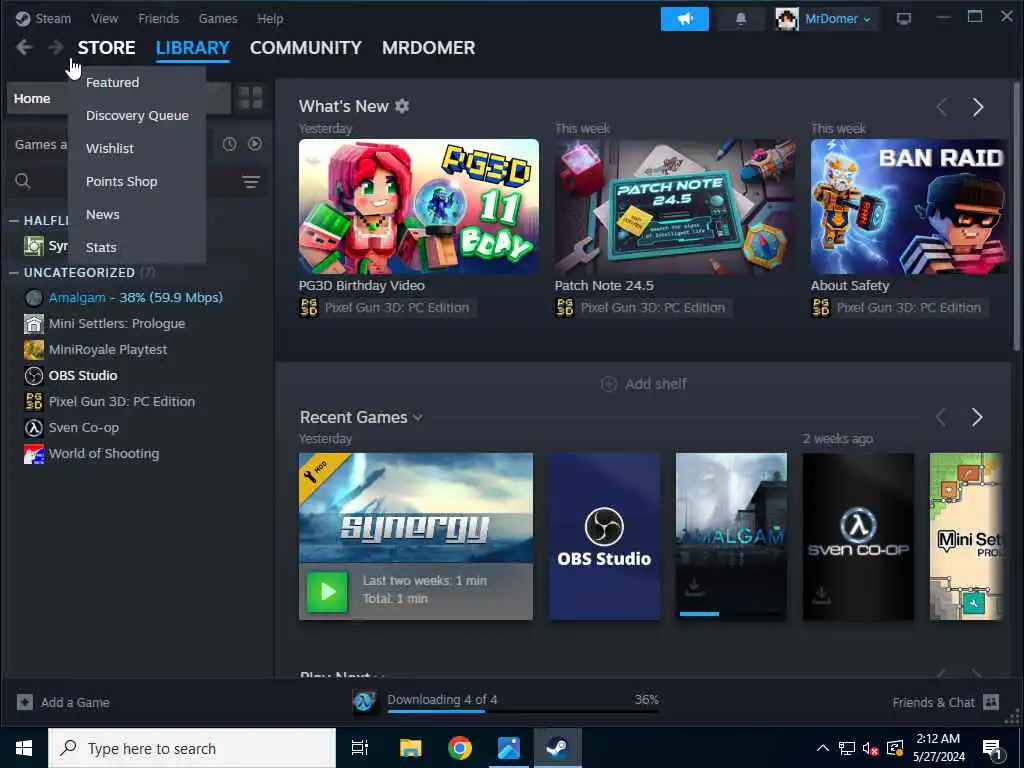Screen dimensions: 1024x768
Task: Open the Games and Software filter dropdown
Action: (40, 144)
